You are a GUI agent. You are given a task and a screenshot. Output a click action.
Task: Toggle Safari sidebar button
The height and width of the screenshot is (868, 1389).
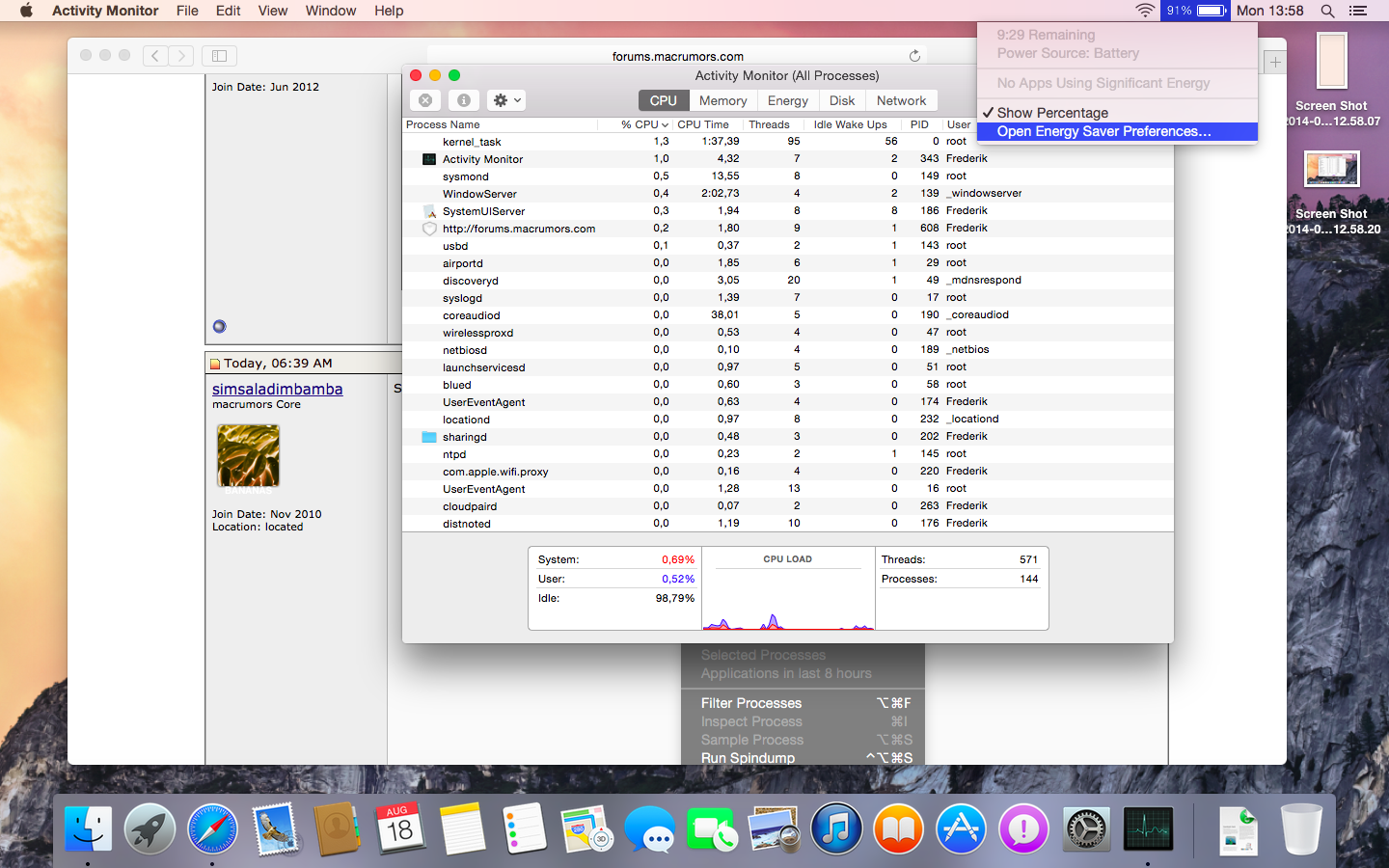click(x=219, y=56)
